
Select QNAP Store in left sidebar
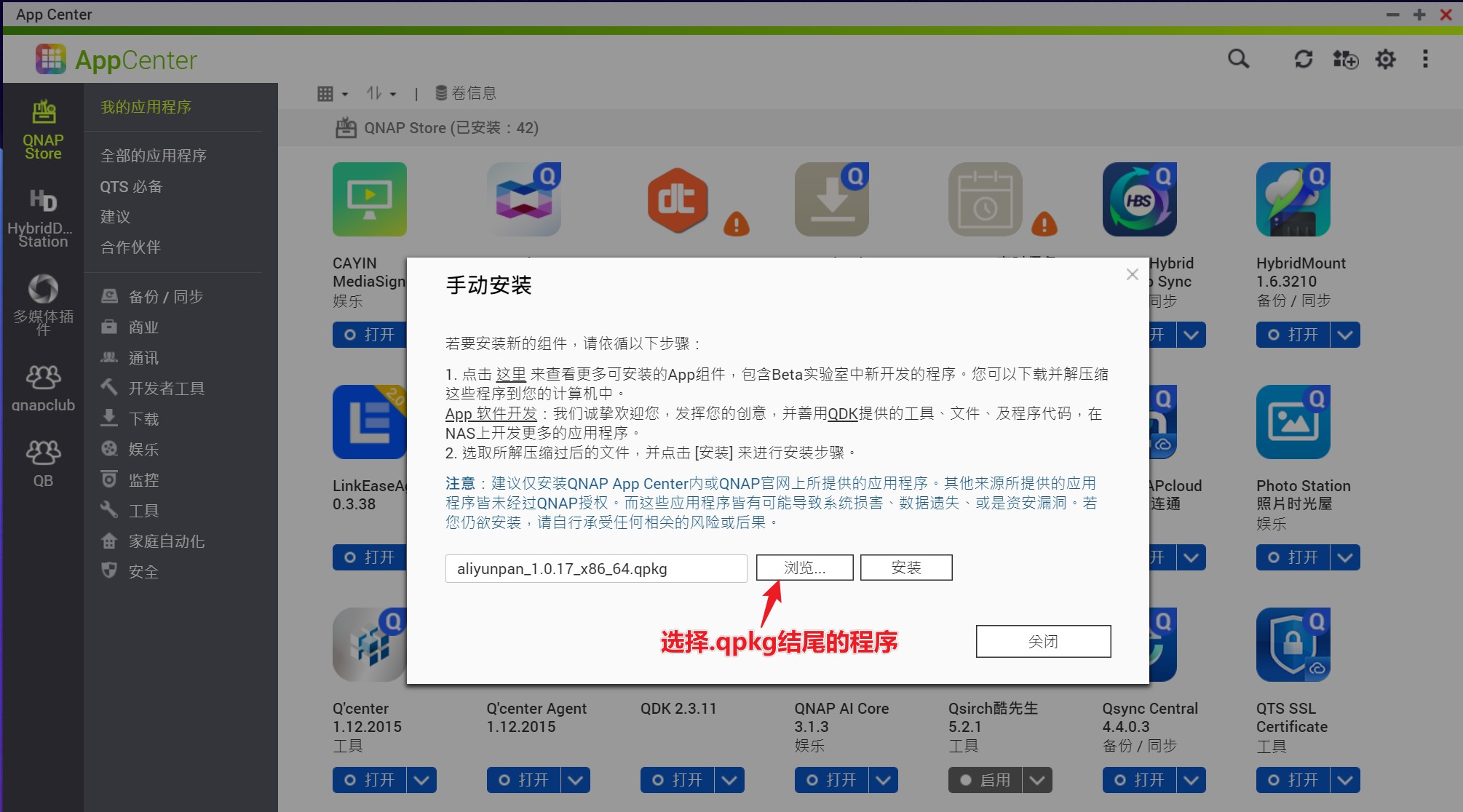point(43,129)
